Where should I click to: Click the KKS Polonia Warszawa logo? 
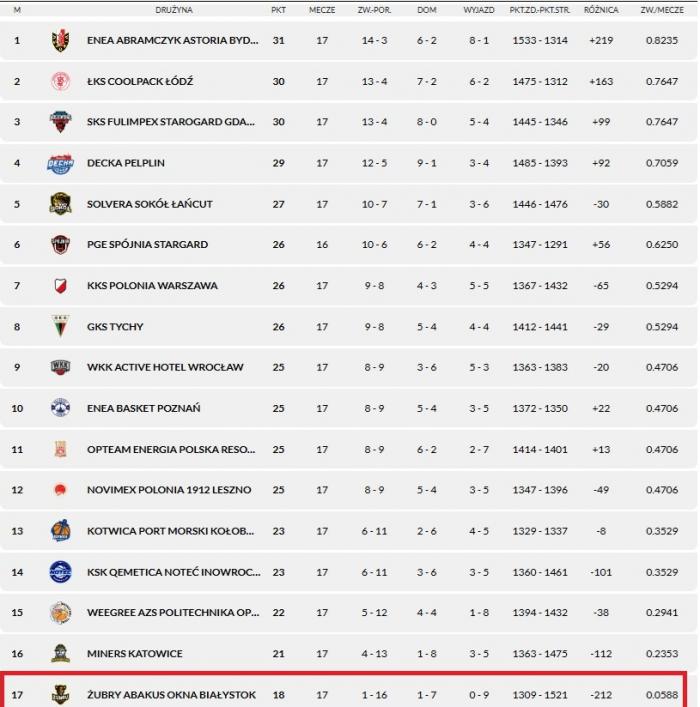(61, 286)
